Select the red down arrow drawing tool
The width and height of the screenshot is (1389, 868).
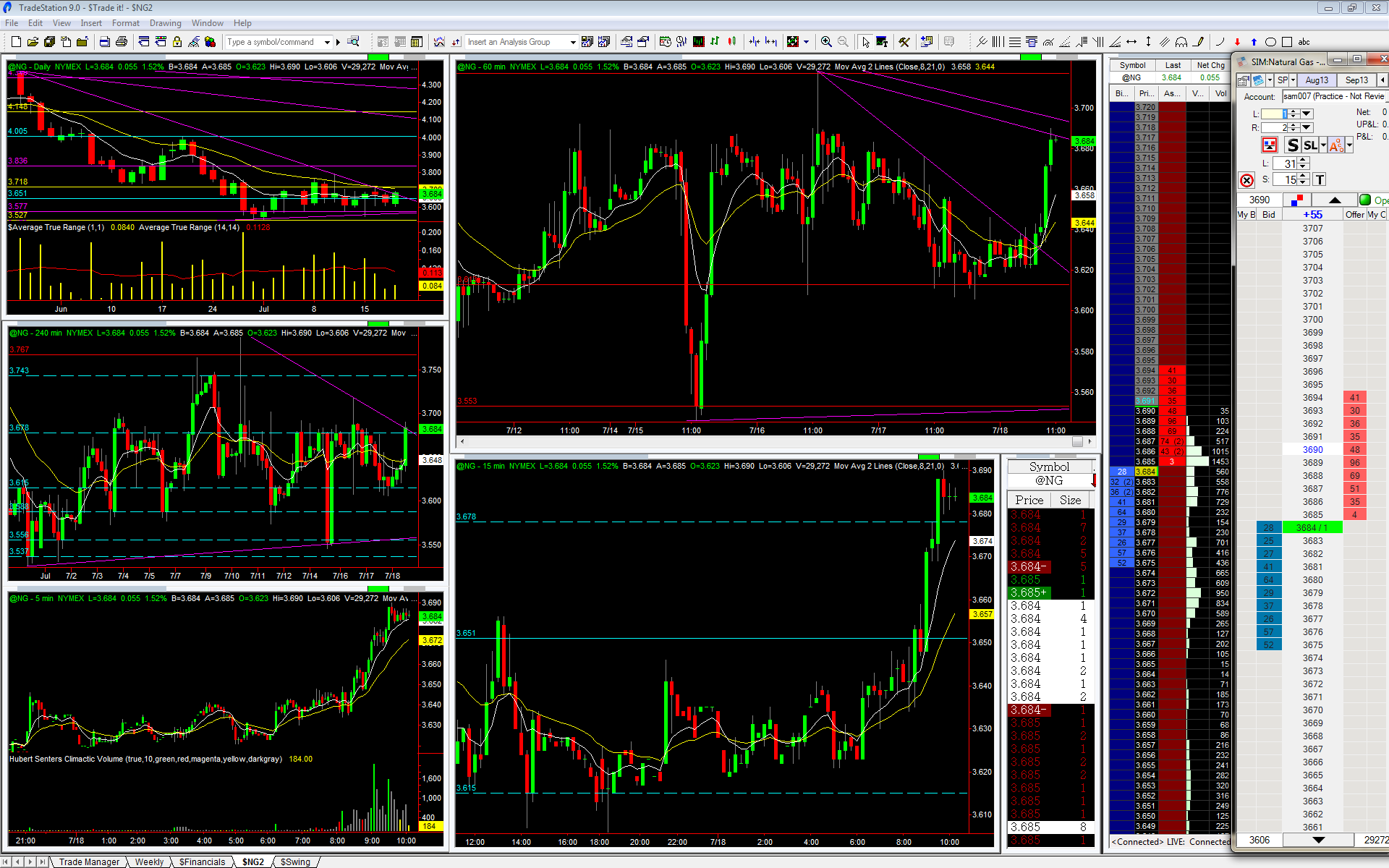click(x=1237, y=42)
